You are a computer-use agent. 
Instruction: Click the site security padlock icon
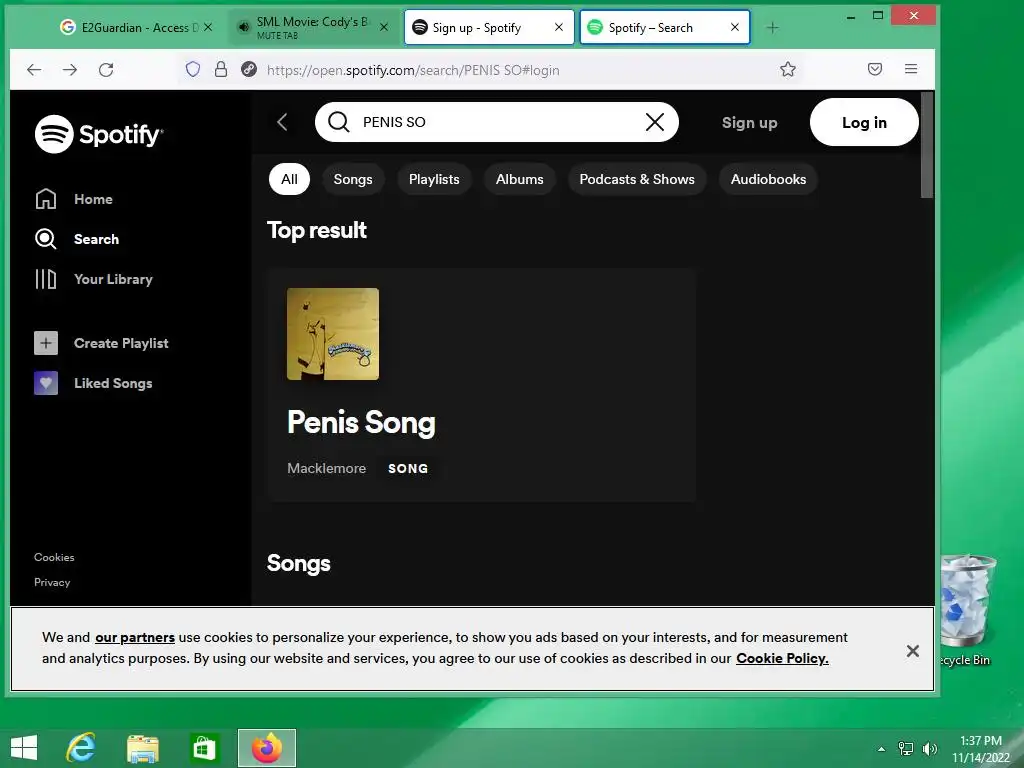coord(221,69)
